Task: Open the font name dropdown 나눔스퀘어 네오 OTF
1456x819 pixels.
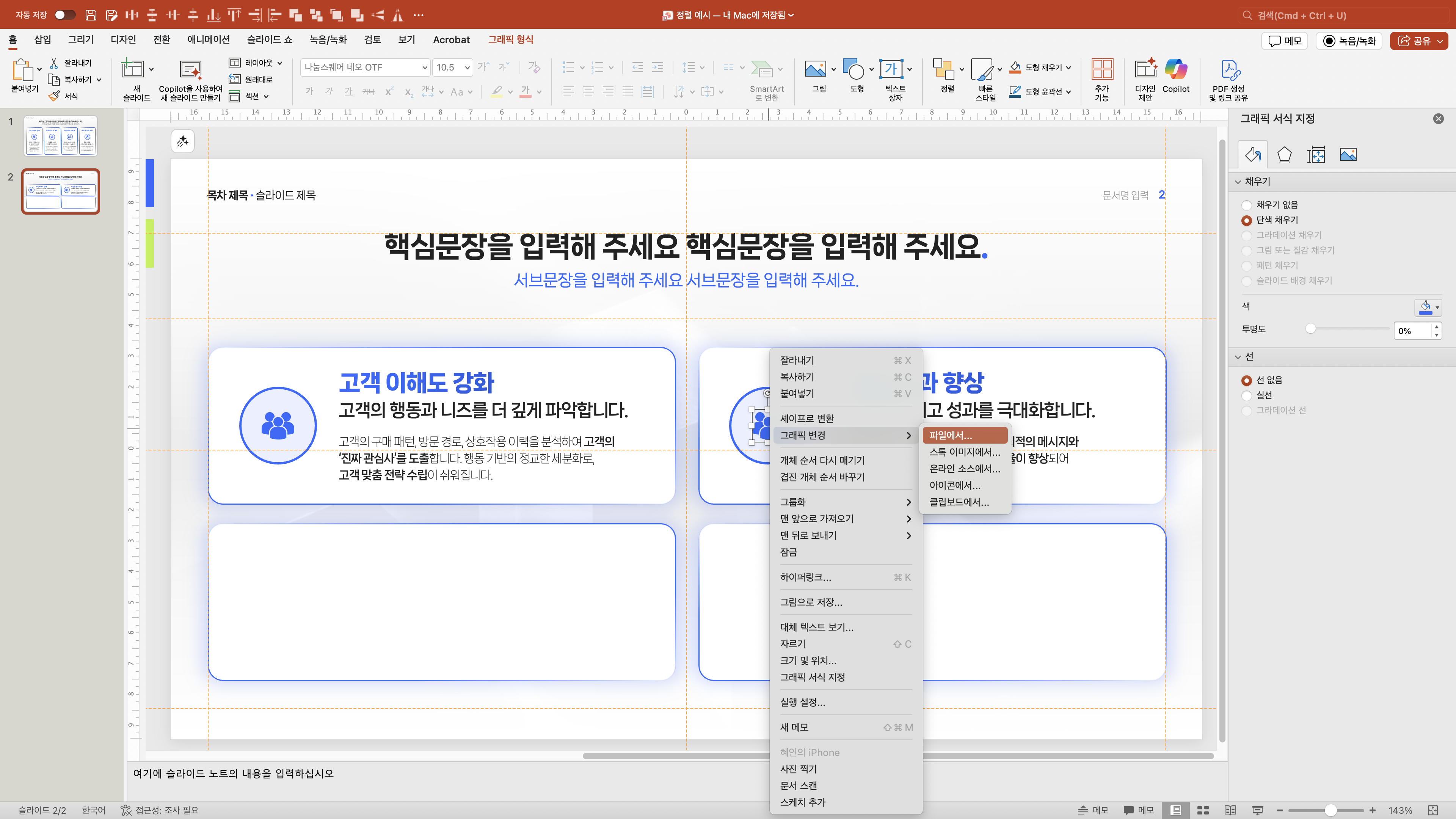Action: tap(425, 67)
